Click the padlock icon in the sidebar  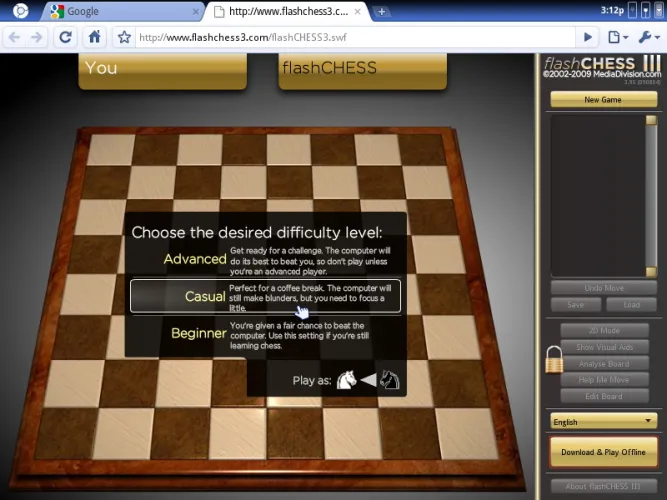554,360
